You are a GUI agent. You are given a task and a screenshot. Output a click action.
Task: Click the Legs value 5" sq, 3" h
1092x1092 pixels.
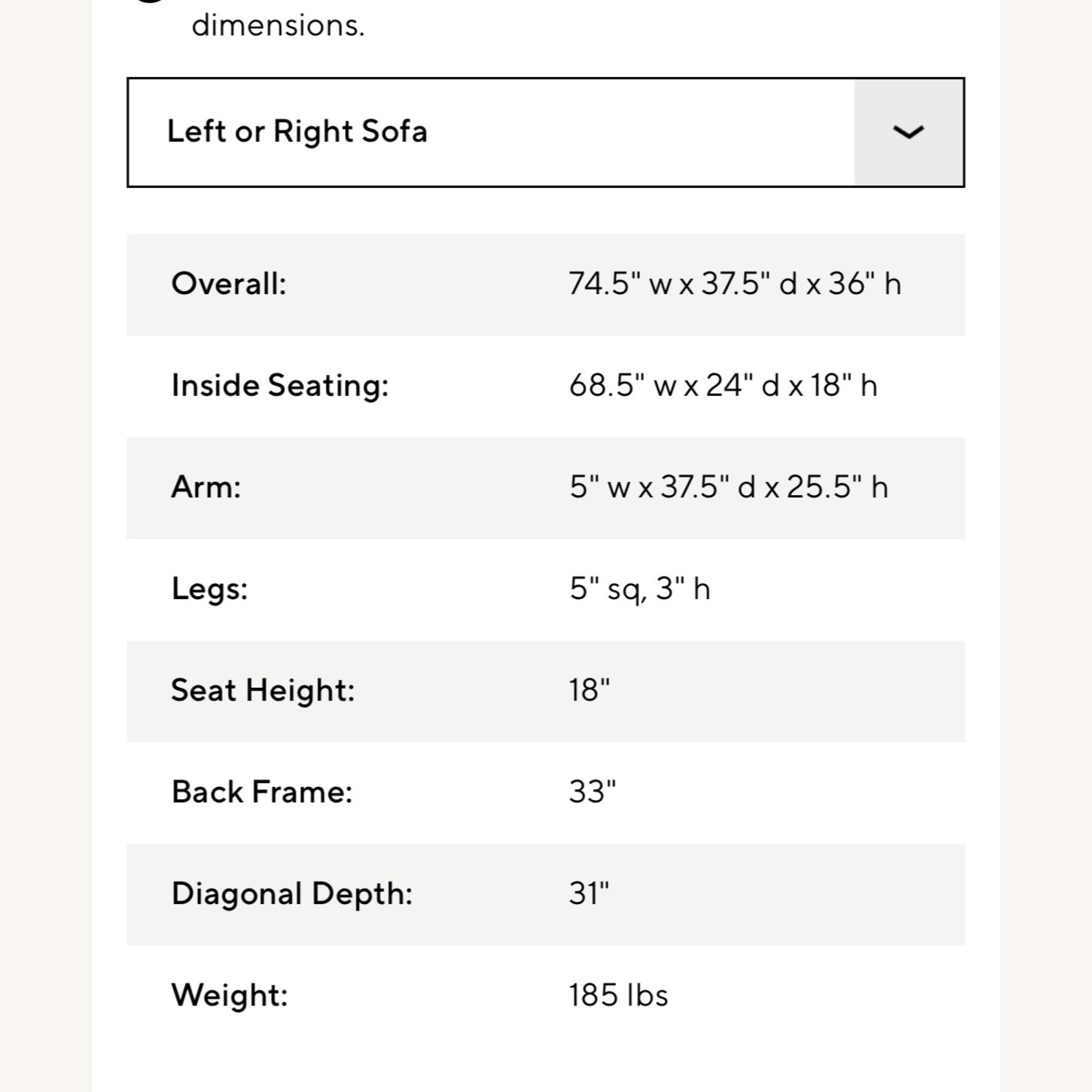click(639, 589)
